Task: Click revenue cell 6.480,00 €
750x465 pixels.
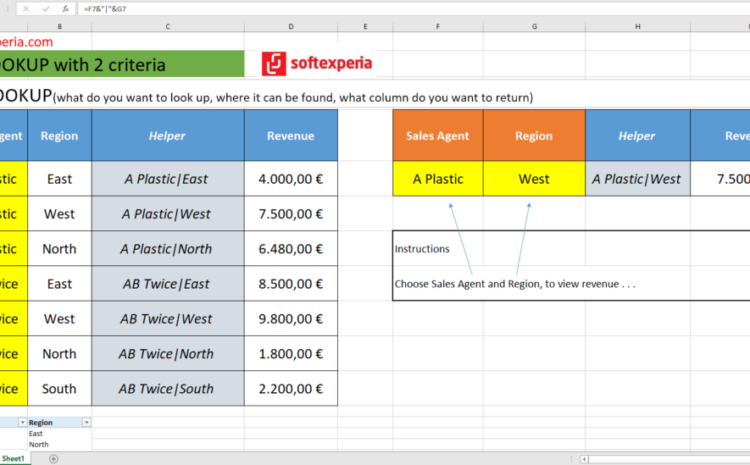Action: pyautogui.click(x=291, y=249)
